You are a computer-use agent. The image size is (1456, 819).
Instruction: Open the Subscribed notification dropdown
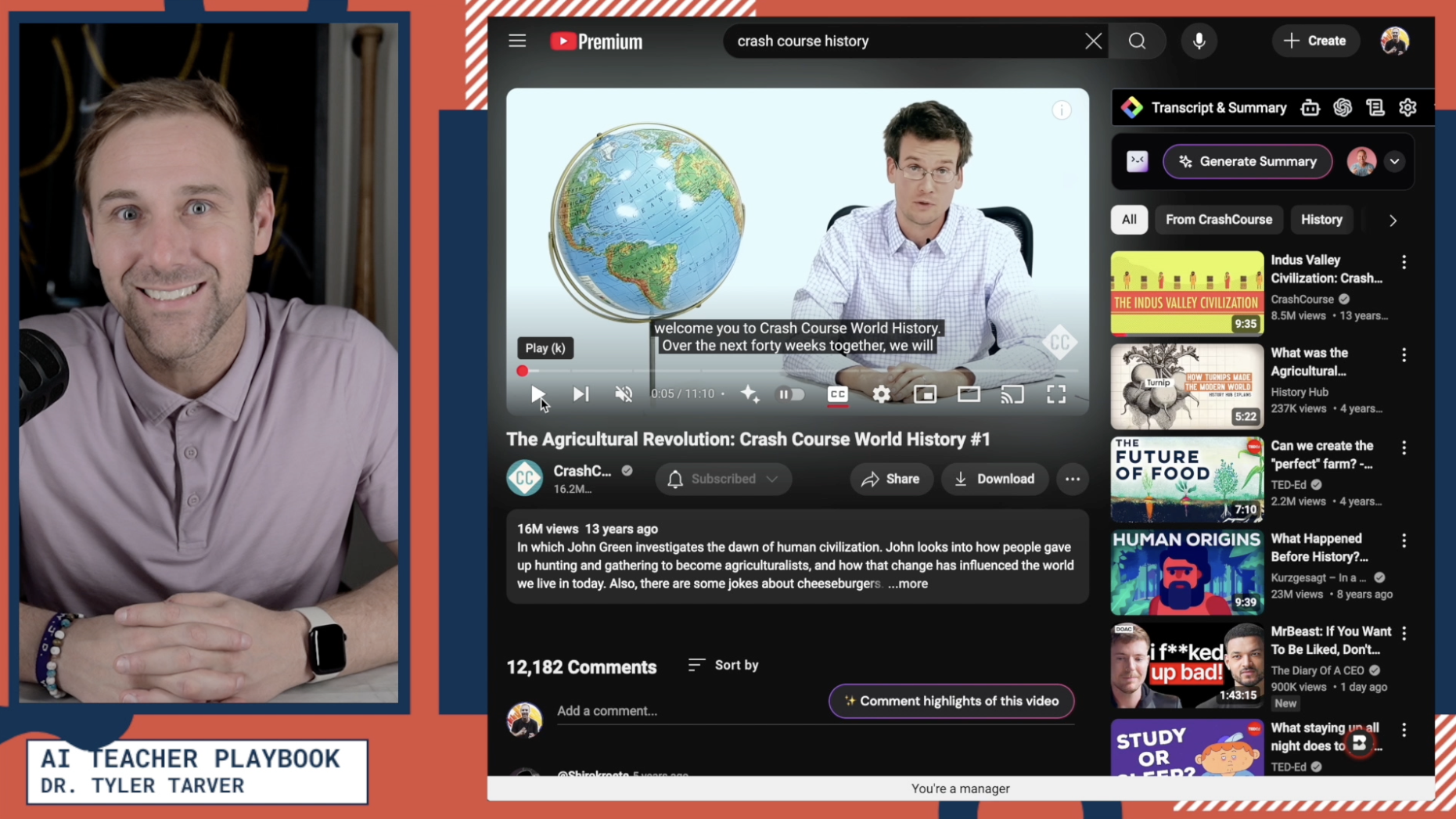pyautogui.click(x=723, y=479)
